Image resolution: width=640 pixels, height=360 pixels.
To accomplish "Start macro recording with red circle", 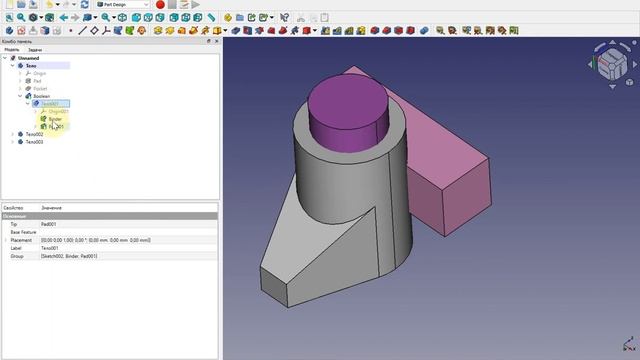I will pos(160,4).
